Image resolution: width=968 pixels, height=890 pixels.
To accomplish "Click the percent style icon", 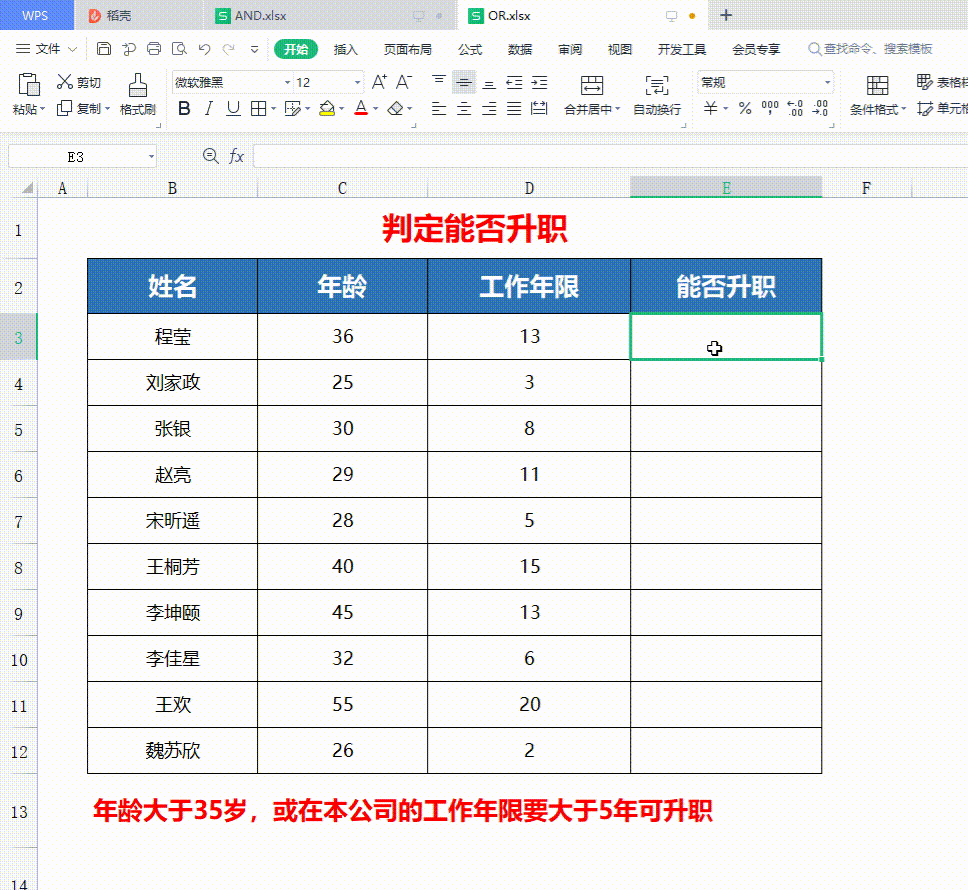I will pos(745,109).
